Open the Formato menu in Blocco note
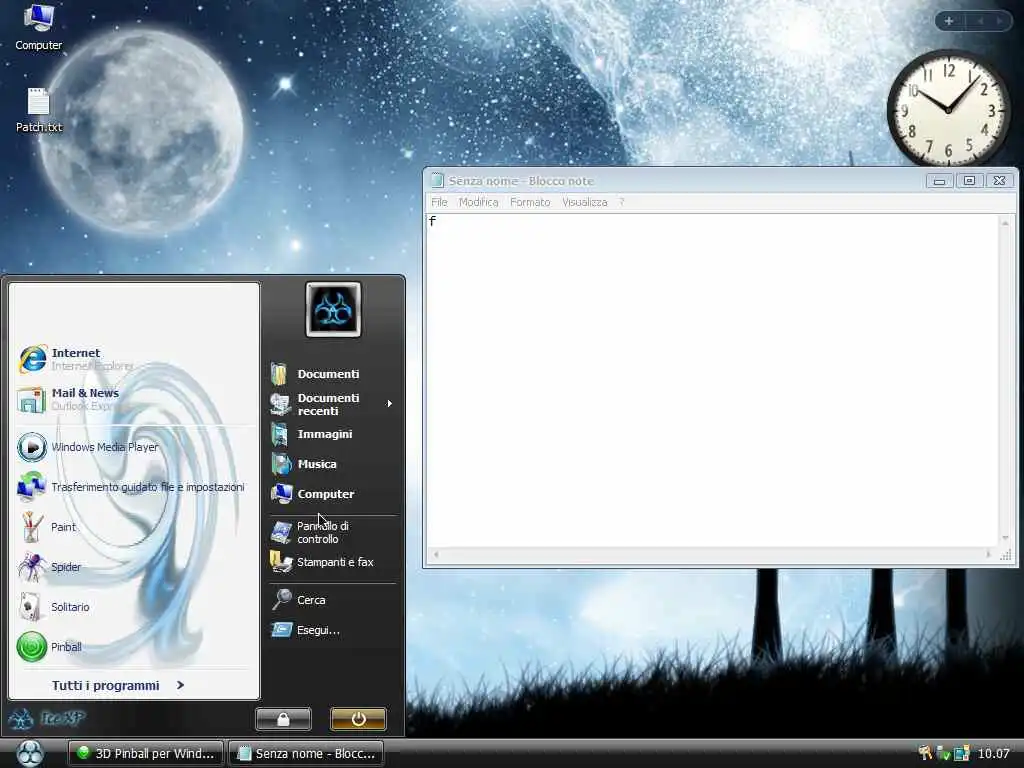The image size is (1024, 768). tap(530, 202)
